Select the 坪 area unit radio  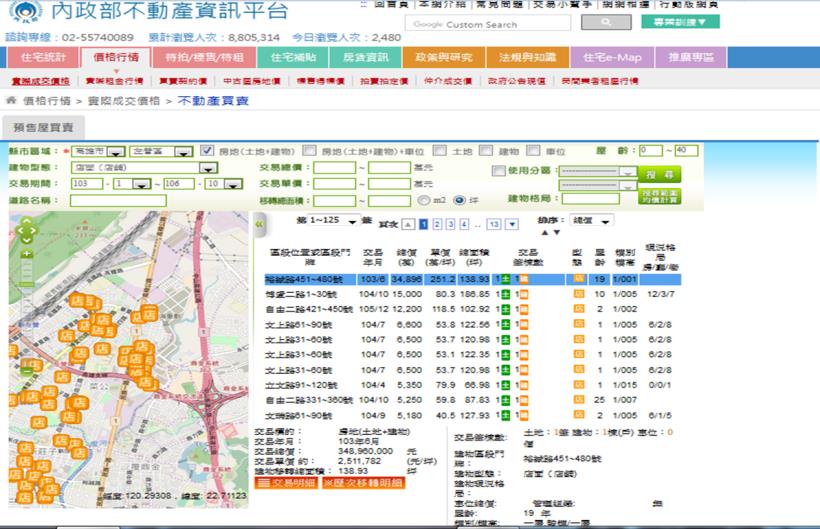coord(459,200)
